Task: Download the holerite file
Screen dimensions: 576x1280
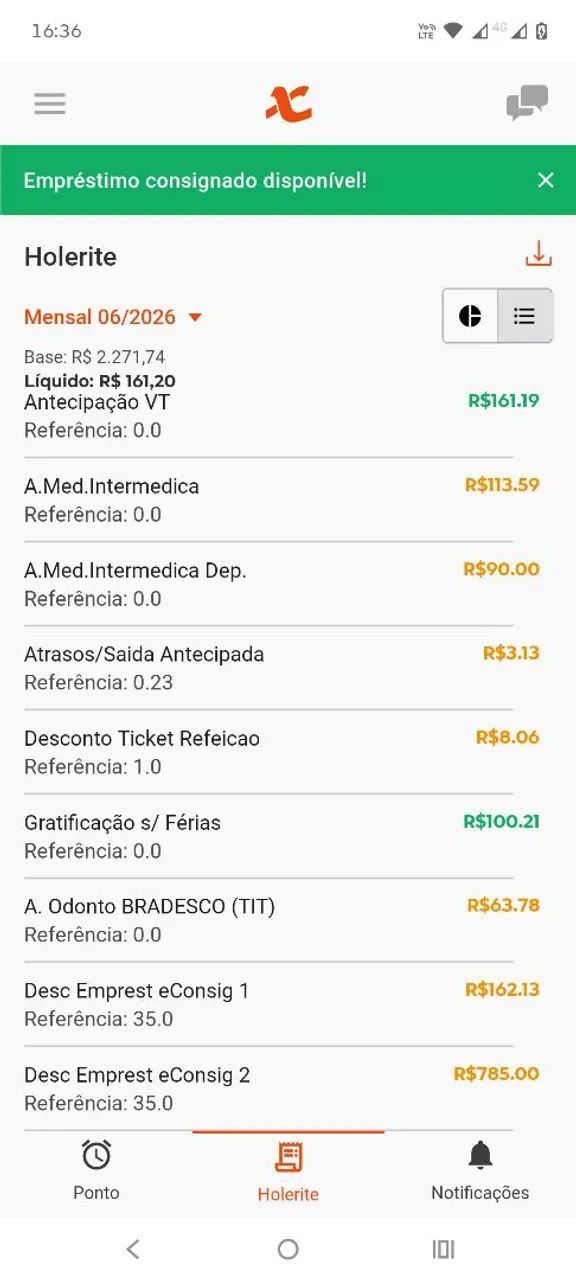Action: click(x=539, y=254)
